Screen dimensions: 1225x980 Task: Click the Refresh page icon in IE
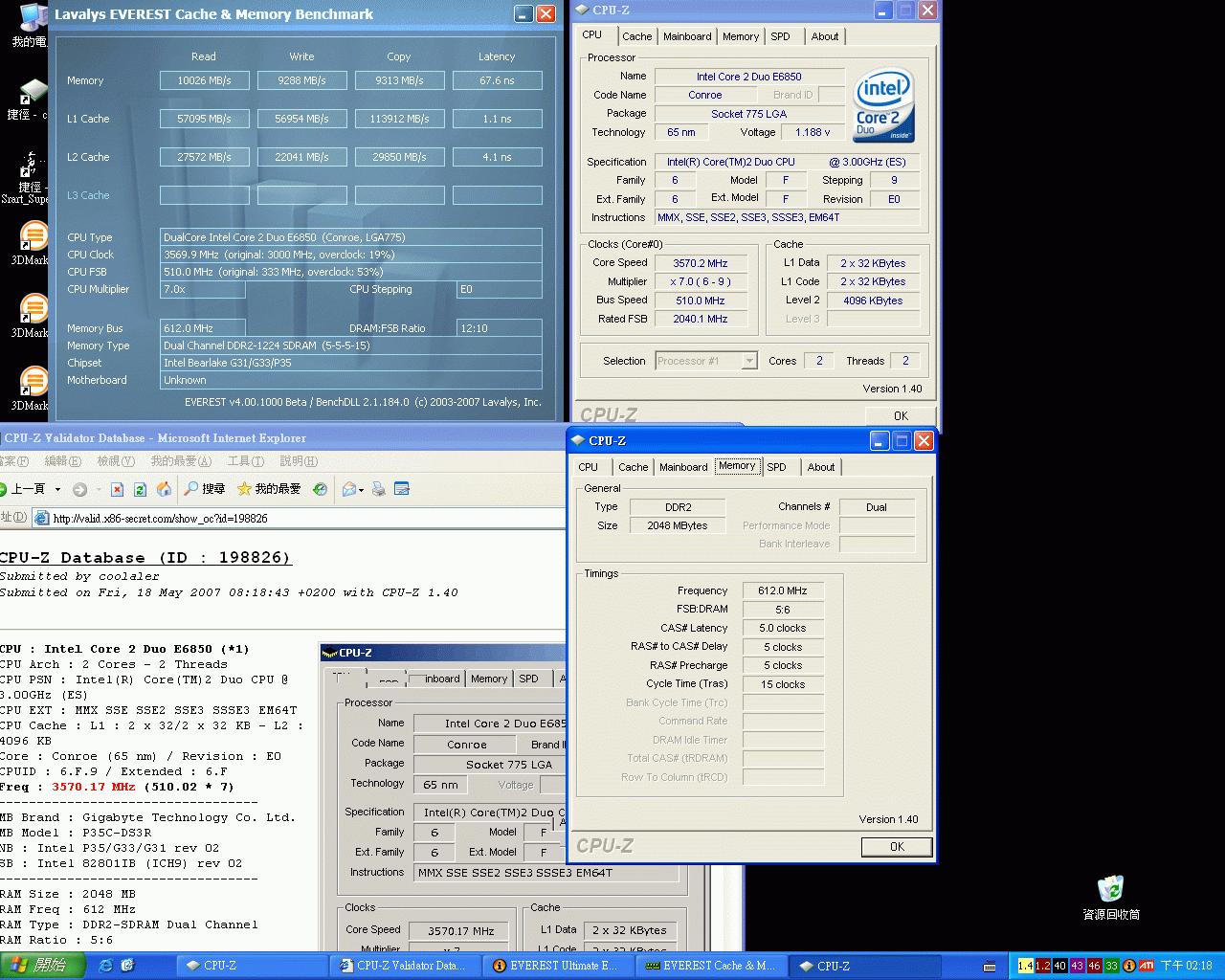tap(140, 489)
